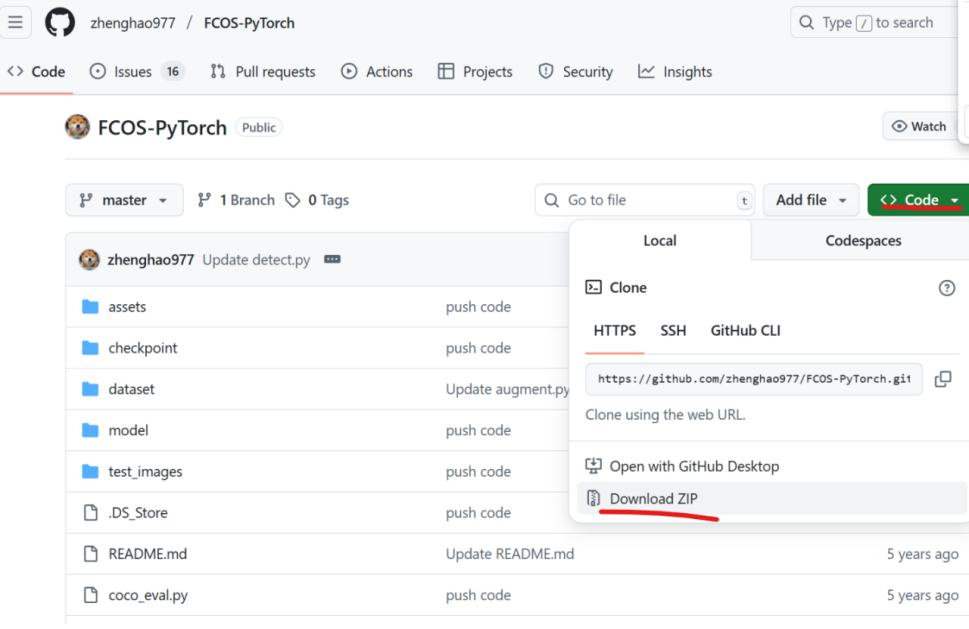Switch to the Codespaces tab

tap(863, 241)
